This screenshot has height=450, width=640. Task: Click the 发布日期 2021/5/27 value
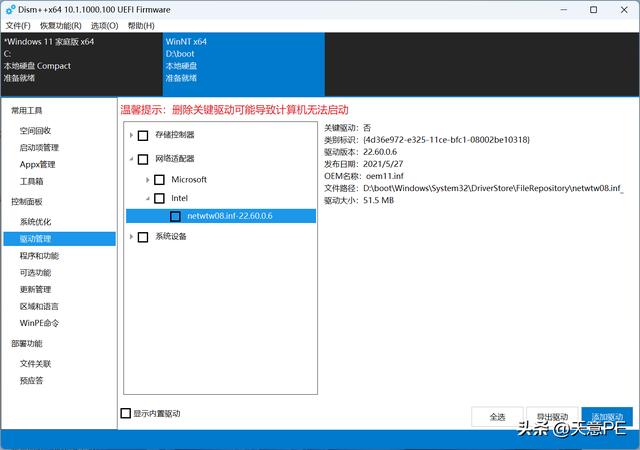pyautogui.click(x=383, y=164)
